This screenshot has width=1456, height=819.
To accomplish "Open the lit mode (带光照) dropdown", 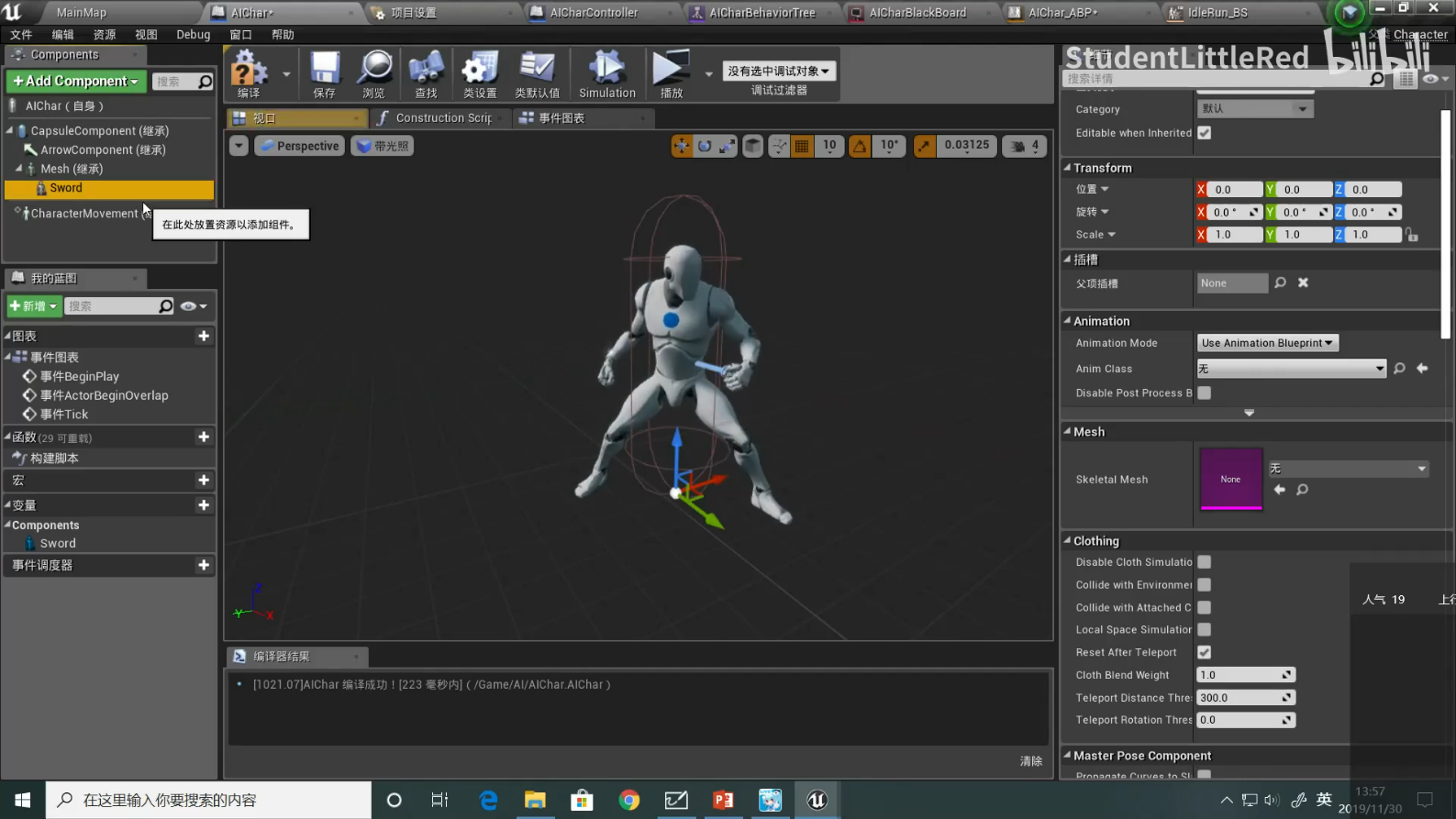I will click(383, 146).
